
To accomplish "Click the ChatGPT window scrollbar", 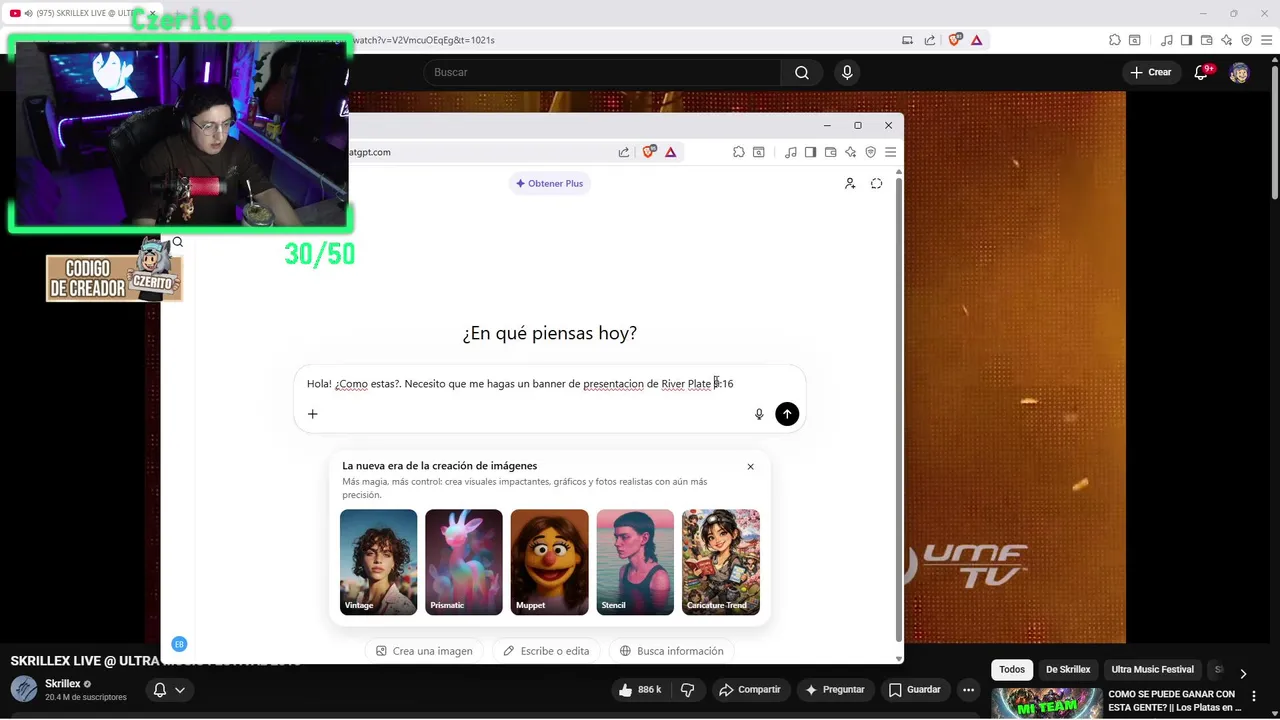I will [x=898, y=410].
